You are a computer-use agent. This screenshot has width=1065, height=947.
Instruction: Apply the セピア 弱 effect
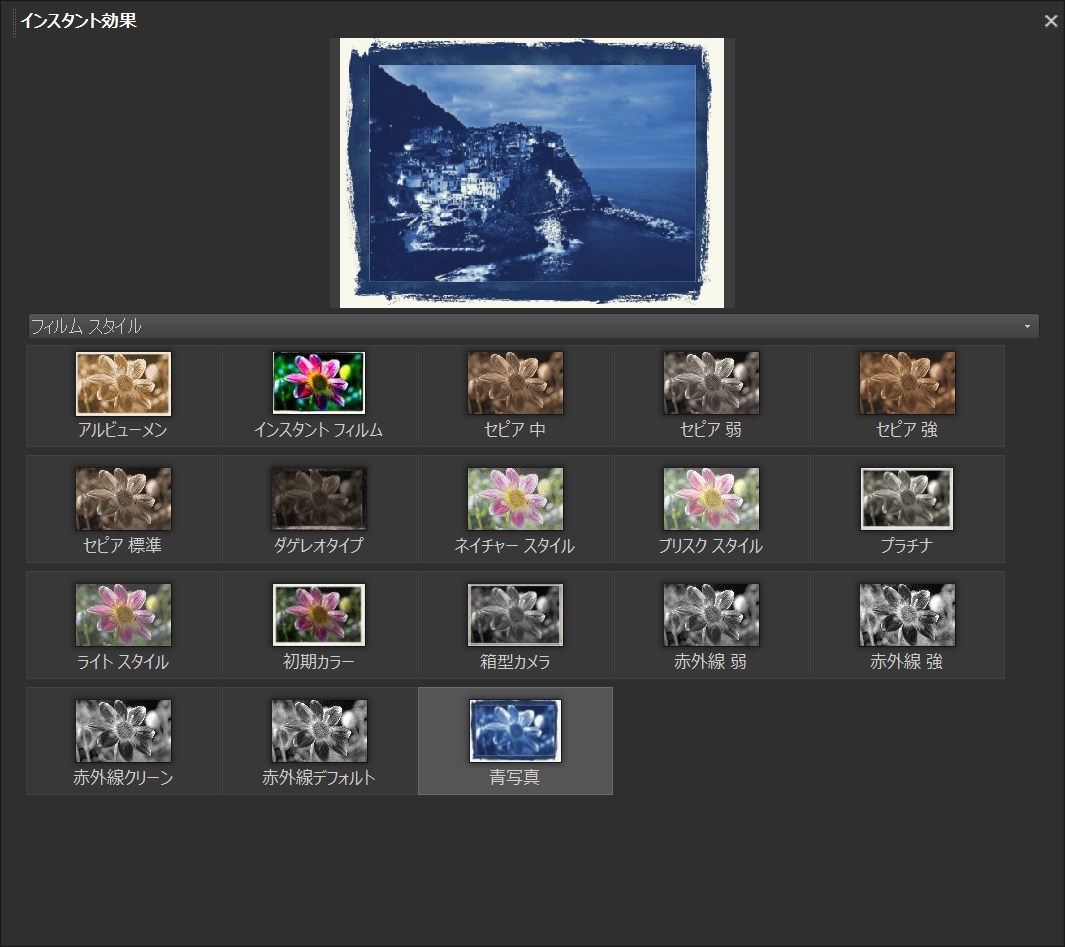pyautogui.click(x=710, y=395)
